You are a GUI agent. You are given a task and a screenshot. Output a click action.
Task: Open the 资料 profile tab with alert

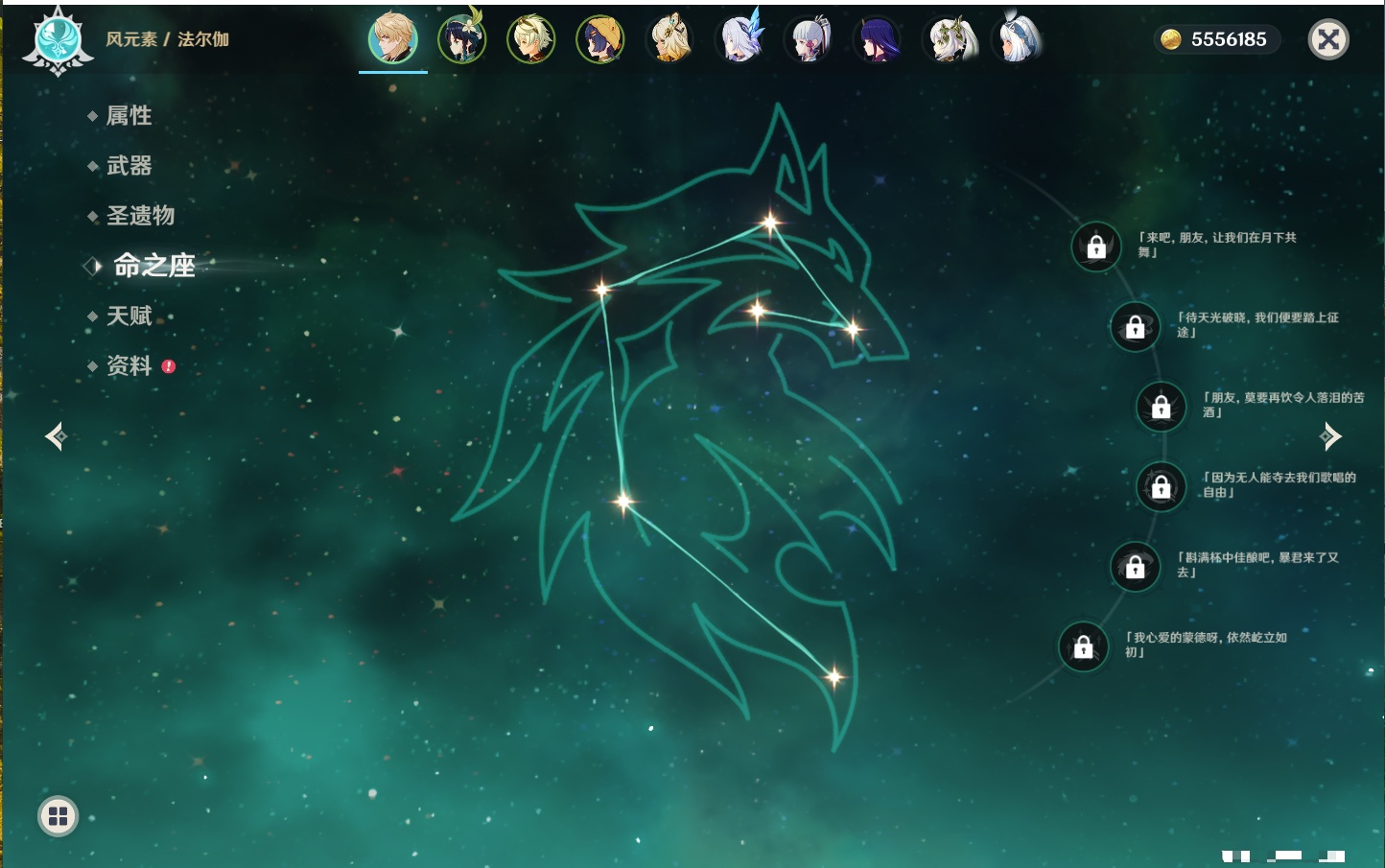tap(129, 365)
